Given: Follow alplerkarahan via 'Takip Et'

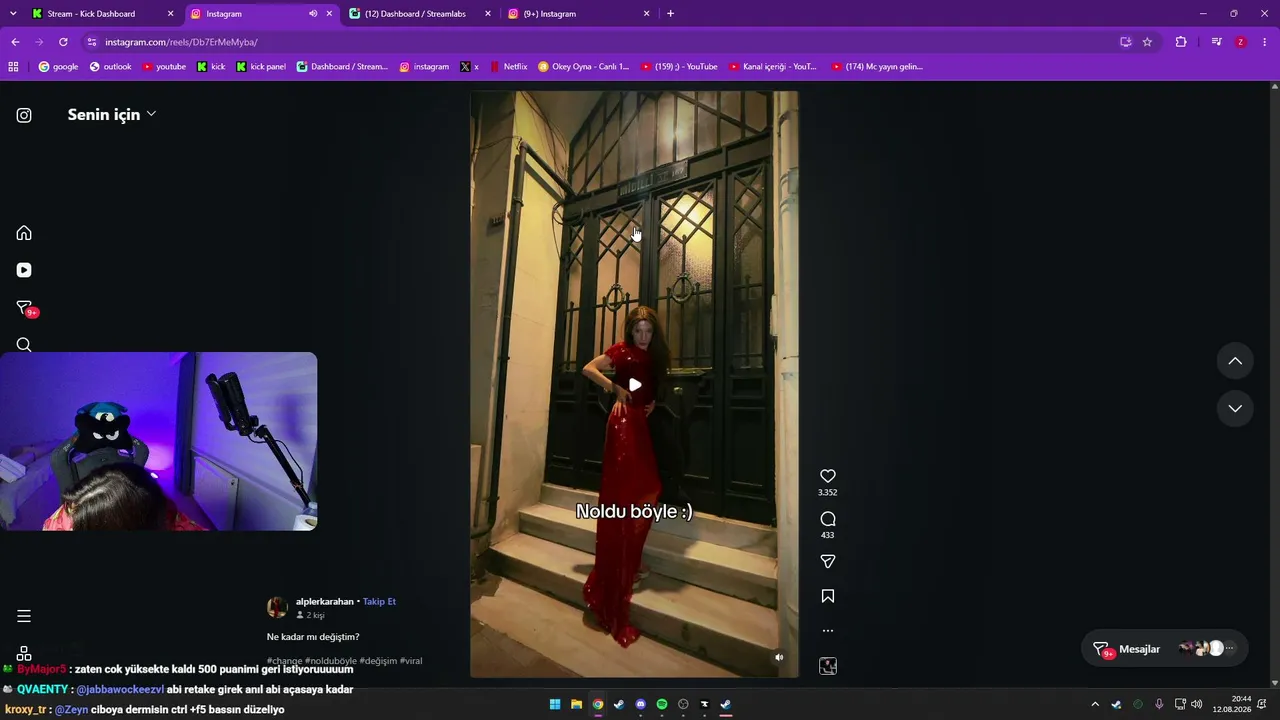Looking at the screenshot, I should 379,602.
